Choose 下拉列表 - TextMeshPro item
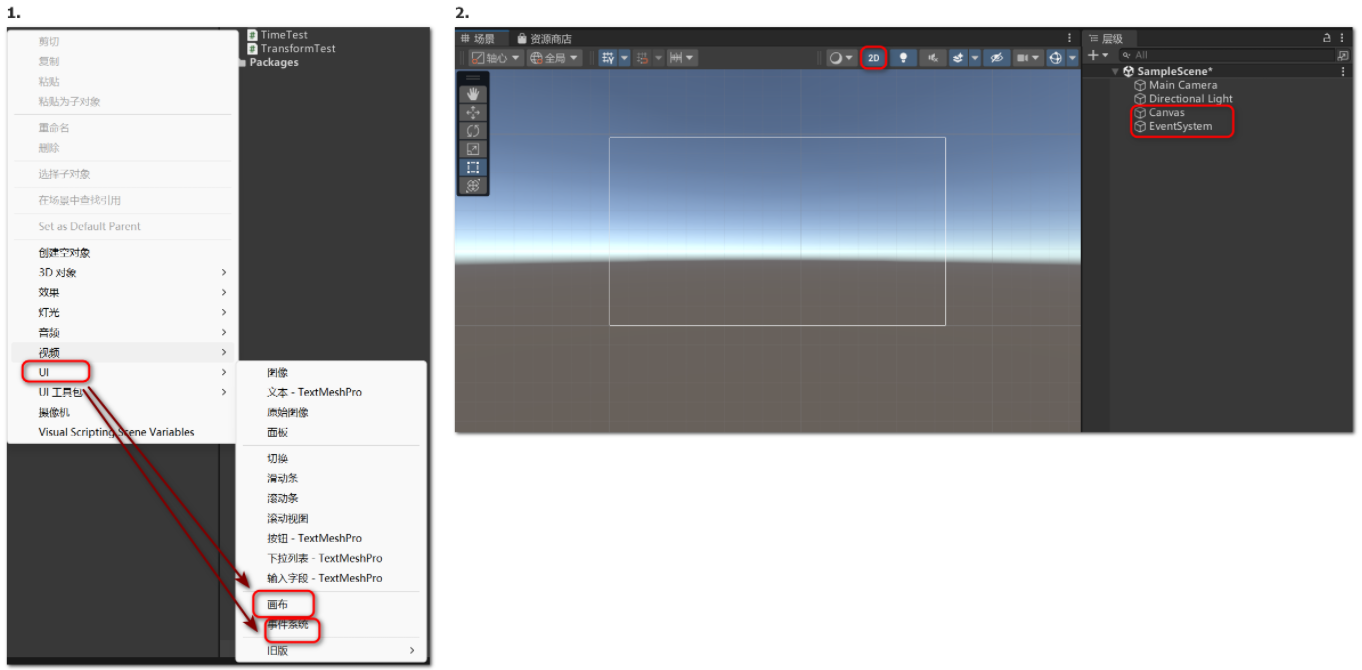 [331, 558]
